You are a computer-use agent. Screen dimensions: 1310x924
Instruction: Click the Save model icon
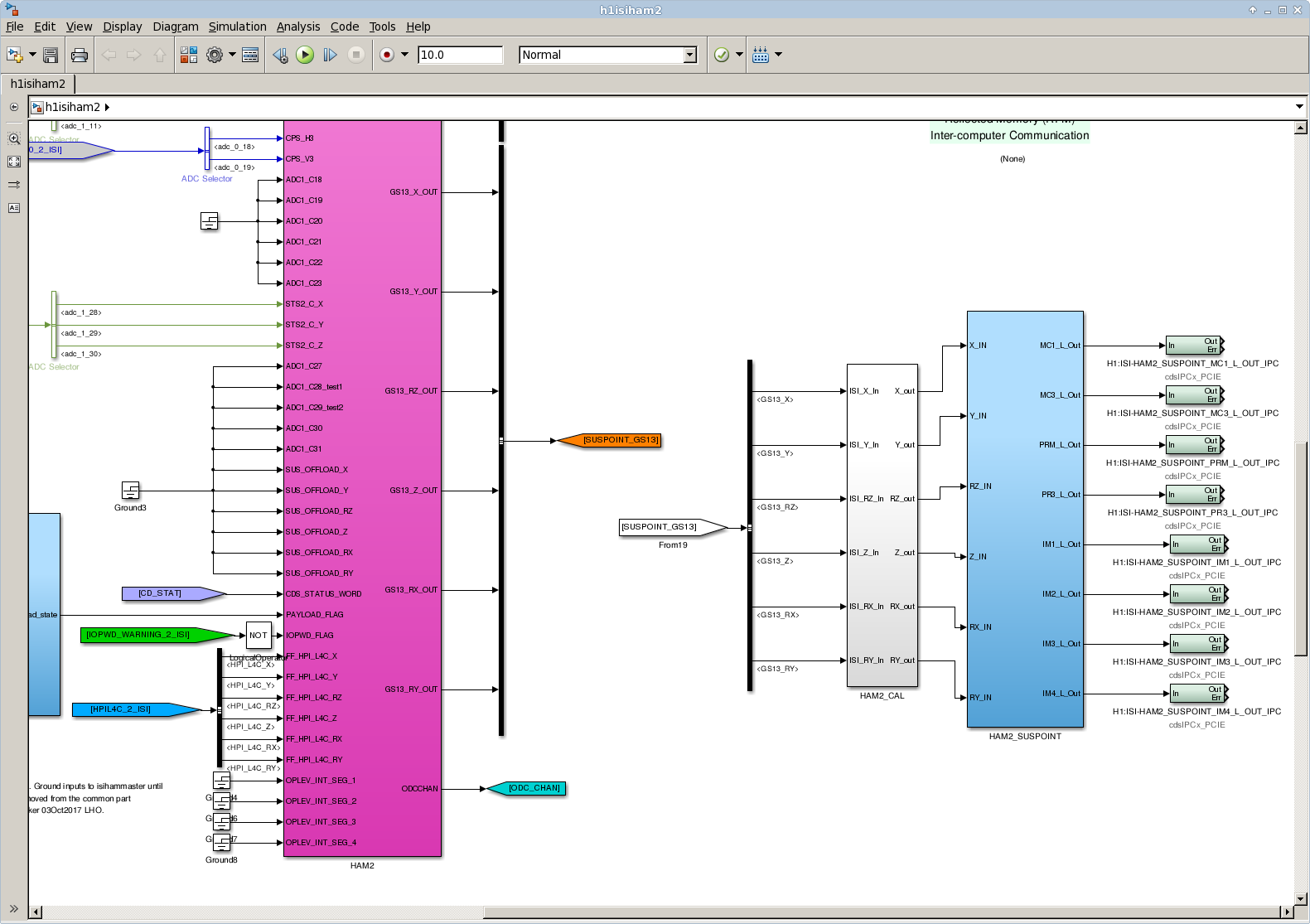51,56
